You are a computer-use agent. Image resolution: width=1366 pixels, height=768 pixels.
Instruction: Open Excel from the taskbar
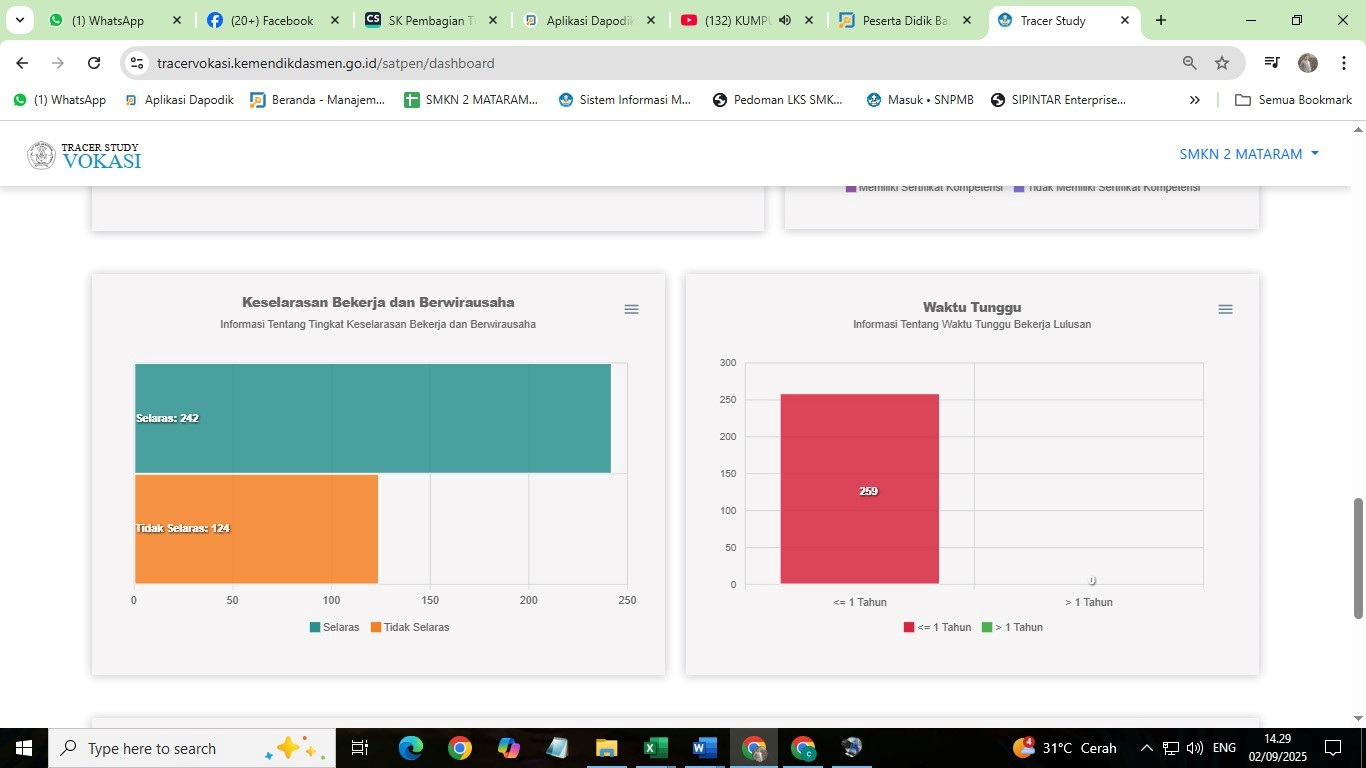[x=655, y=748]
